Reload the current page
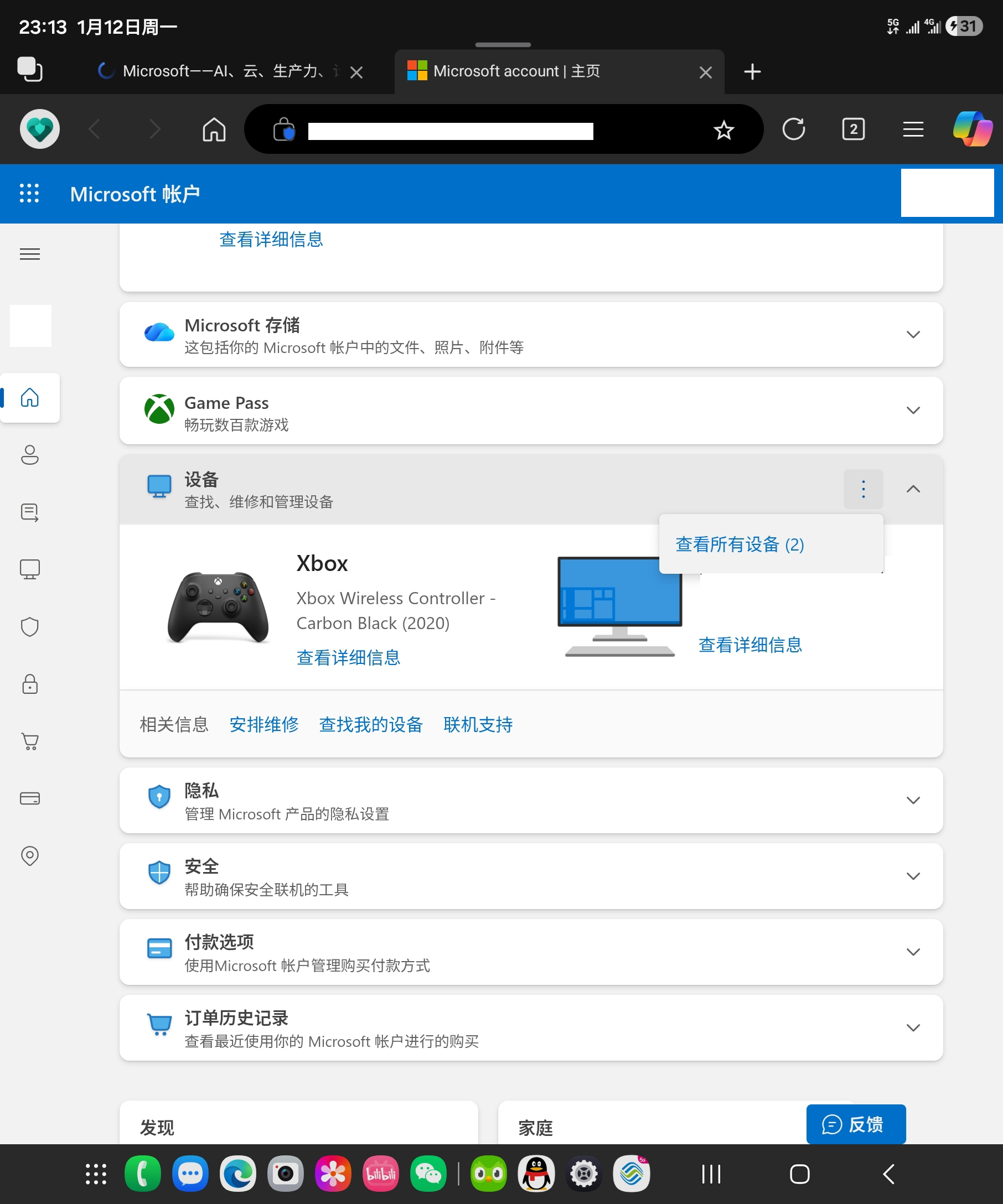The image size is (1003, 1204). tap(794, 129)
